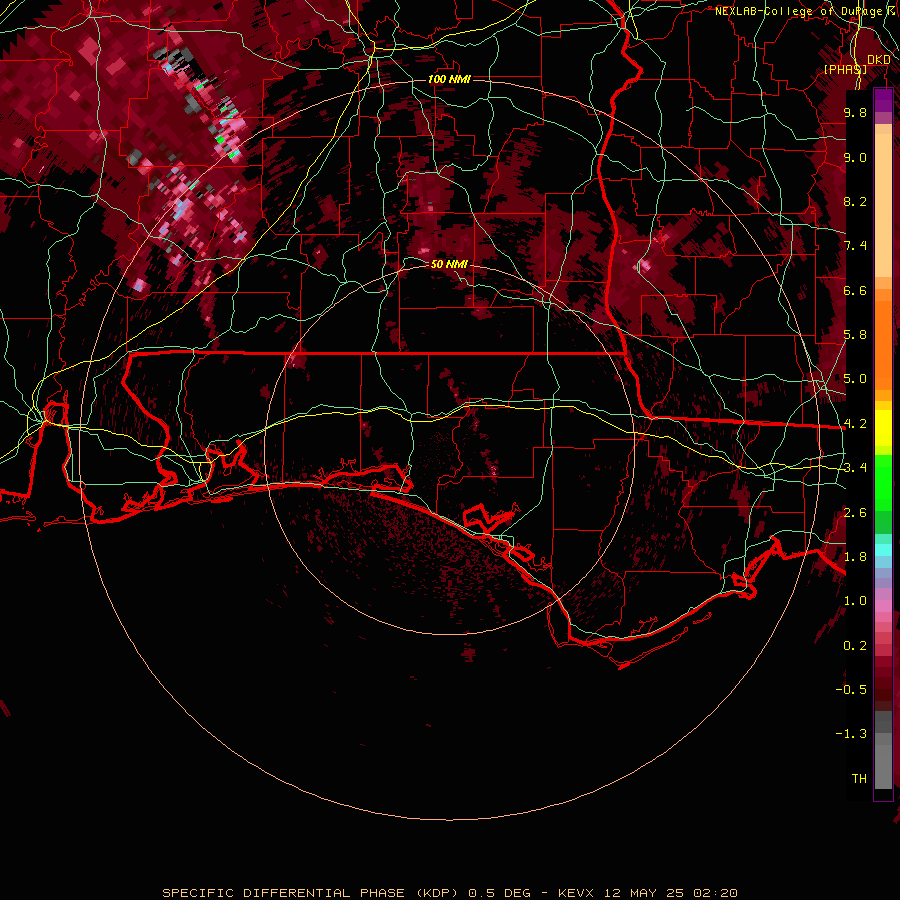Select the yellow segment of the color bar
The width and height of the screenshot is (900, 900).
coord(883,428)
